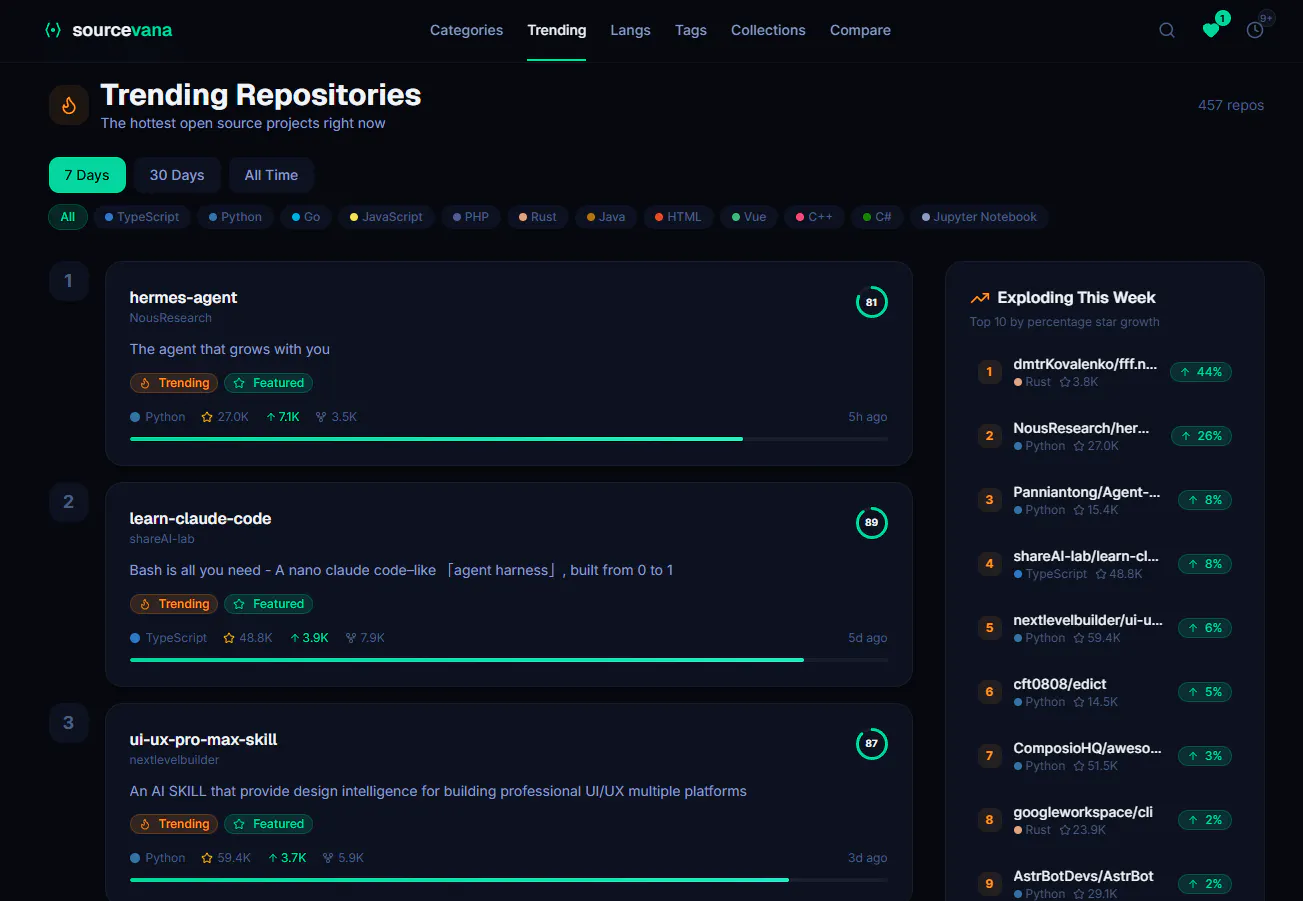Screen dimensions: 1303x901
Task: Click the star icon in the ui-ux-pro-max-skill card
Action: 207,858
